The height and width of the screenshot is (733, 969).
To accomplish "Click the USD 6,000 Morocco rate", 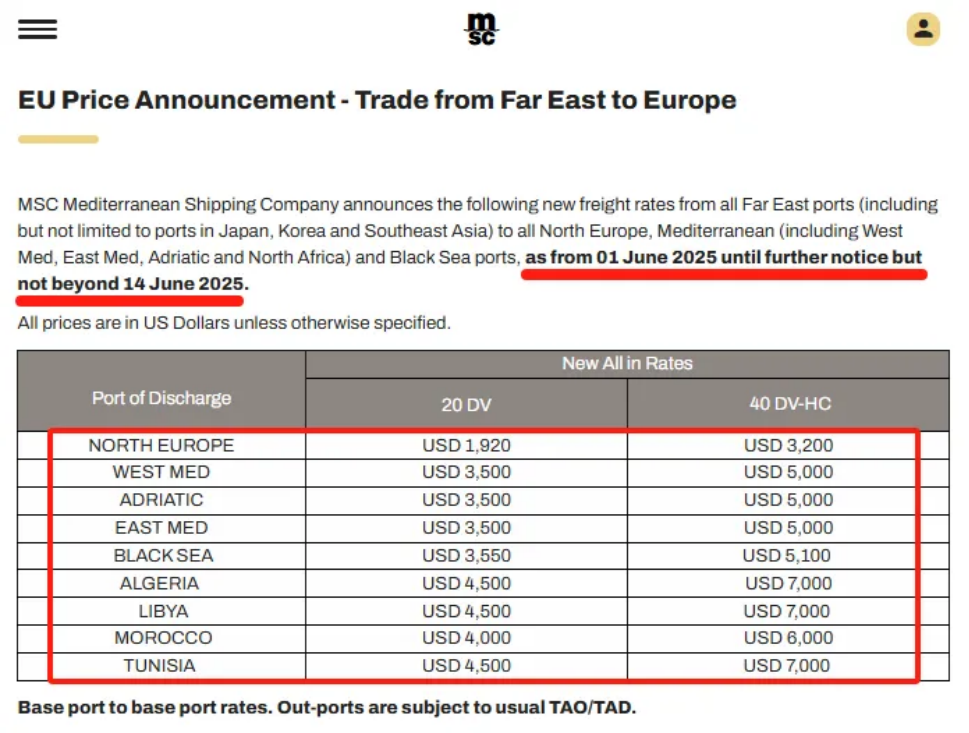I will click(788, 638).
